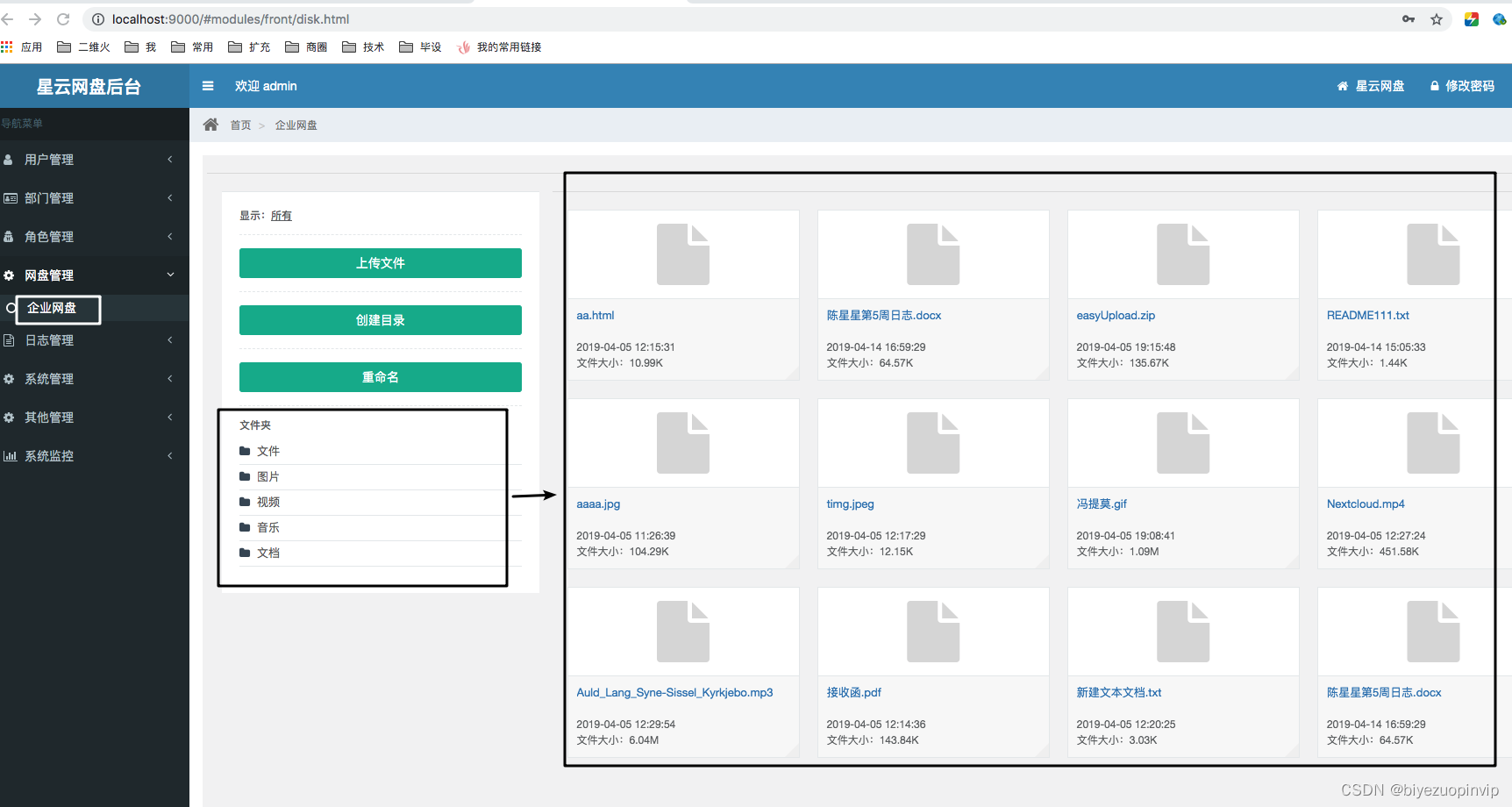Click the file icon of 冯提莫.gif
The image size is (1512, 807).
click(1183, 443)
